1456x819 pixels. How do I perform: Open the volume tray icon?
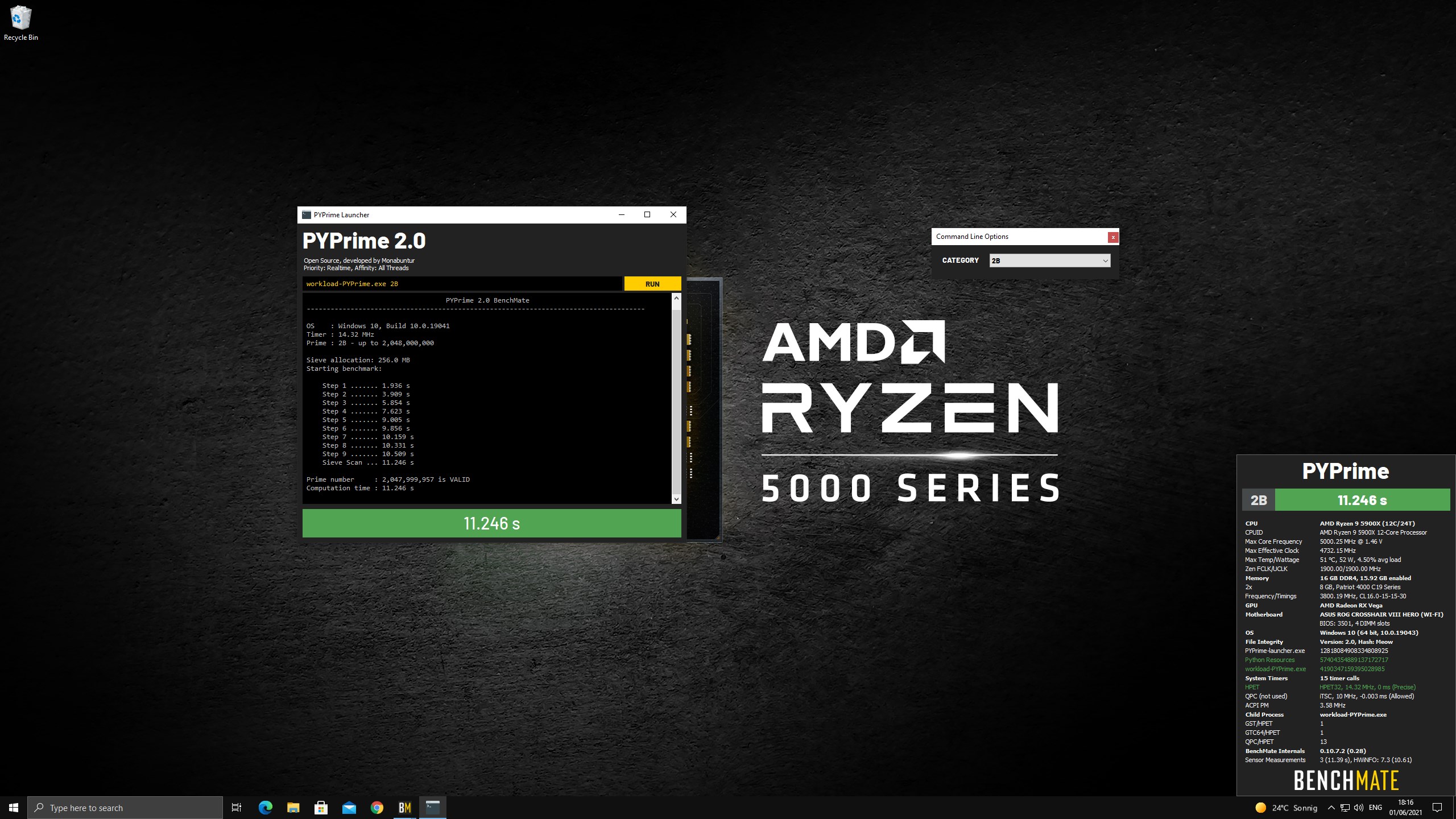(x=1359, y=808)
